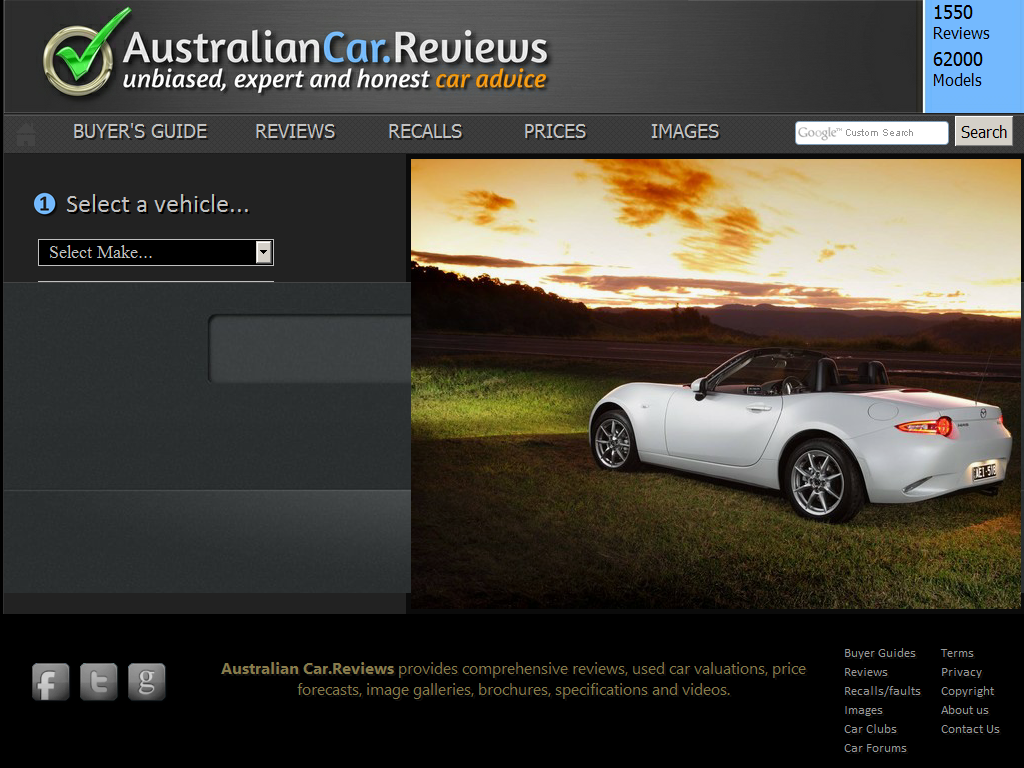
Task: Open the Images footer link
Action: [863, 710]
